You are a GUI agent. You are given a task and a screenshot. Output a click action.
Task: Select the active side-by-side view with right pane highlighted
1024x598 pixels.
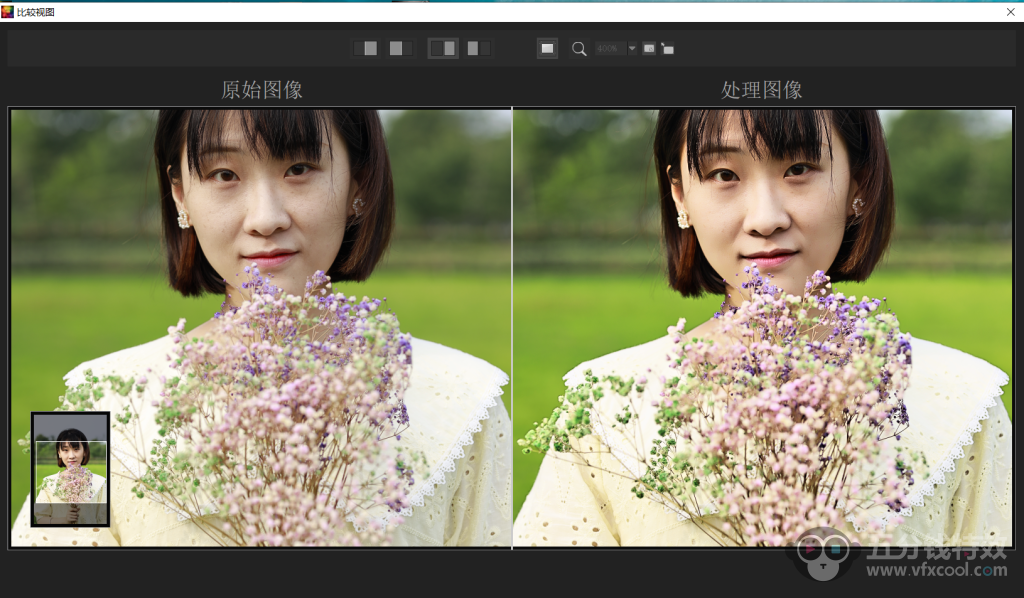(443, 48)
